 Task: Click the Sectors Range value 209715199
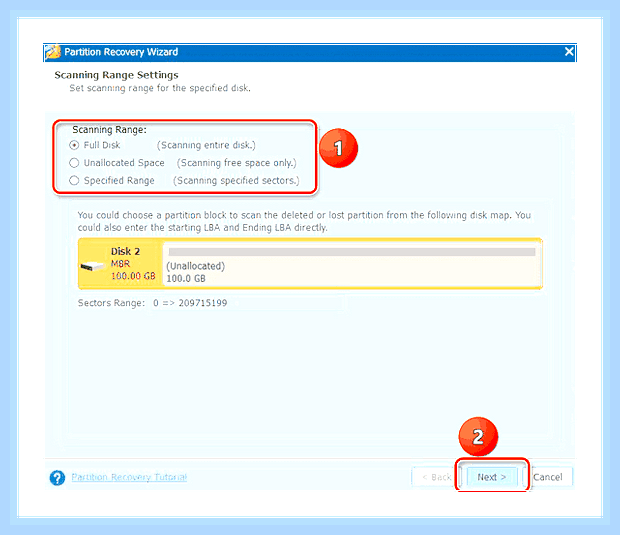point(203,303)
